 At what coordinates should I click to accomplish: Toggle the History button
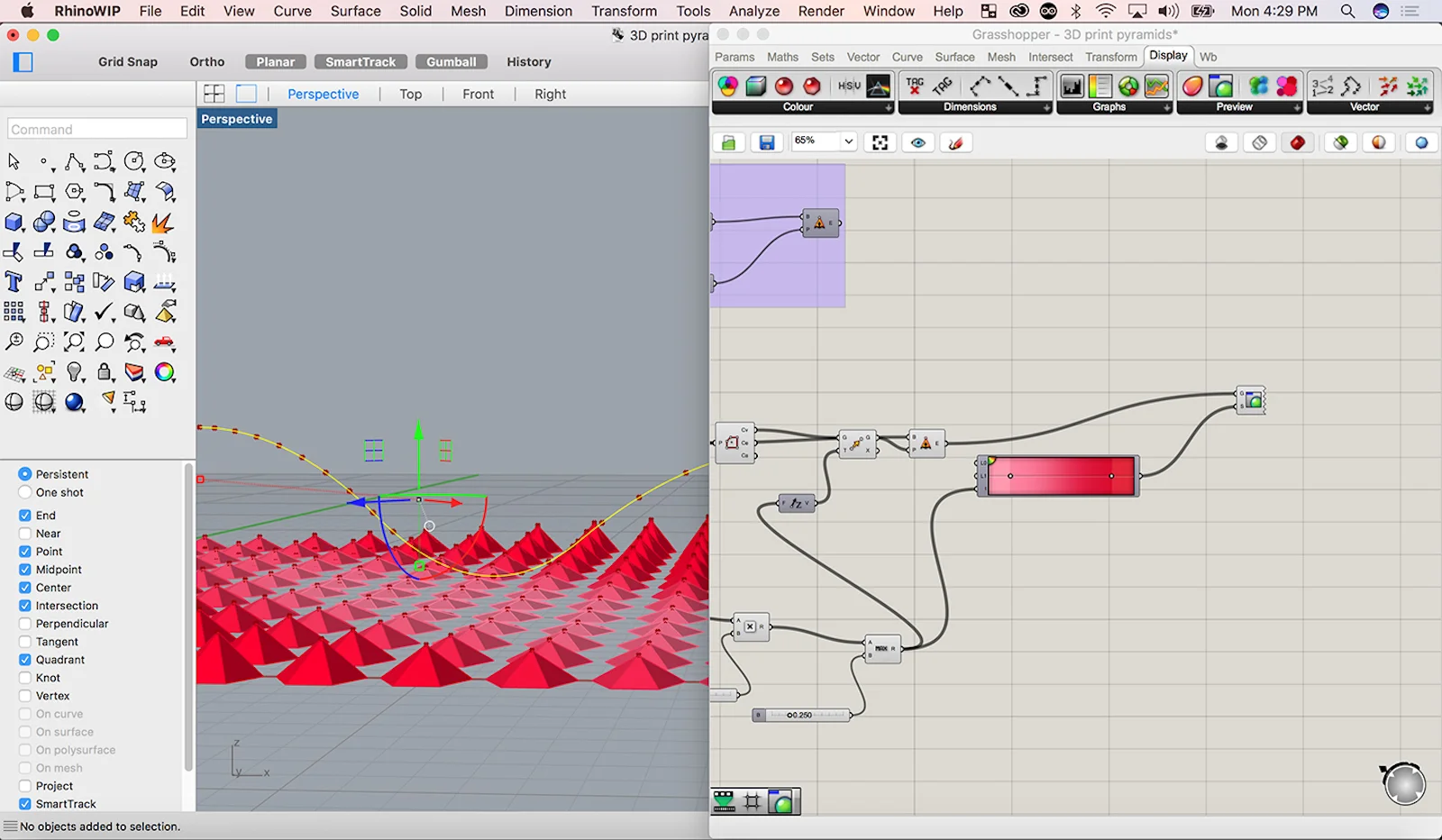click(x=529, y=62)
